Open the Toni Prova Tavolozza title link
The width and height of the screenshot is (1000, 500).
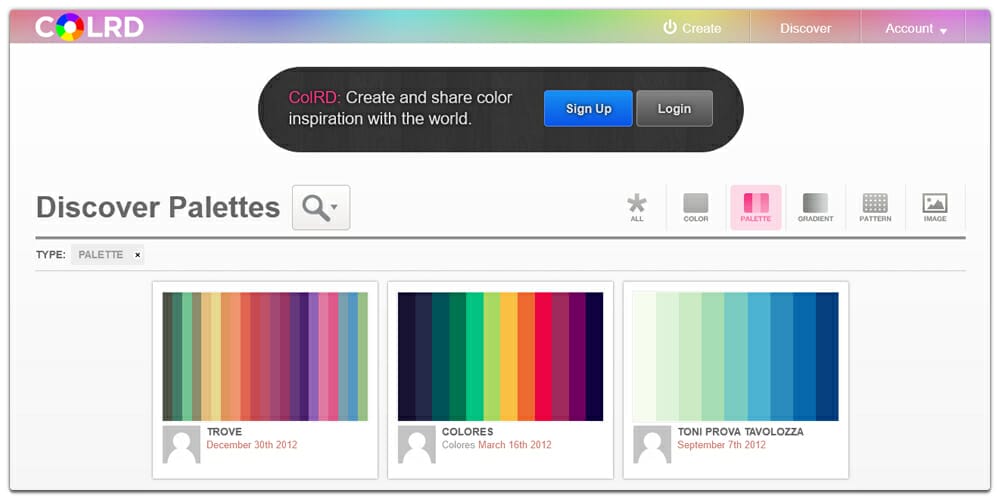(740, 432)
